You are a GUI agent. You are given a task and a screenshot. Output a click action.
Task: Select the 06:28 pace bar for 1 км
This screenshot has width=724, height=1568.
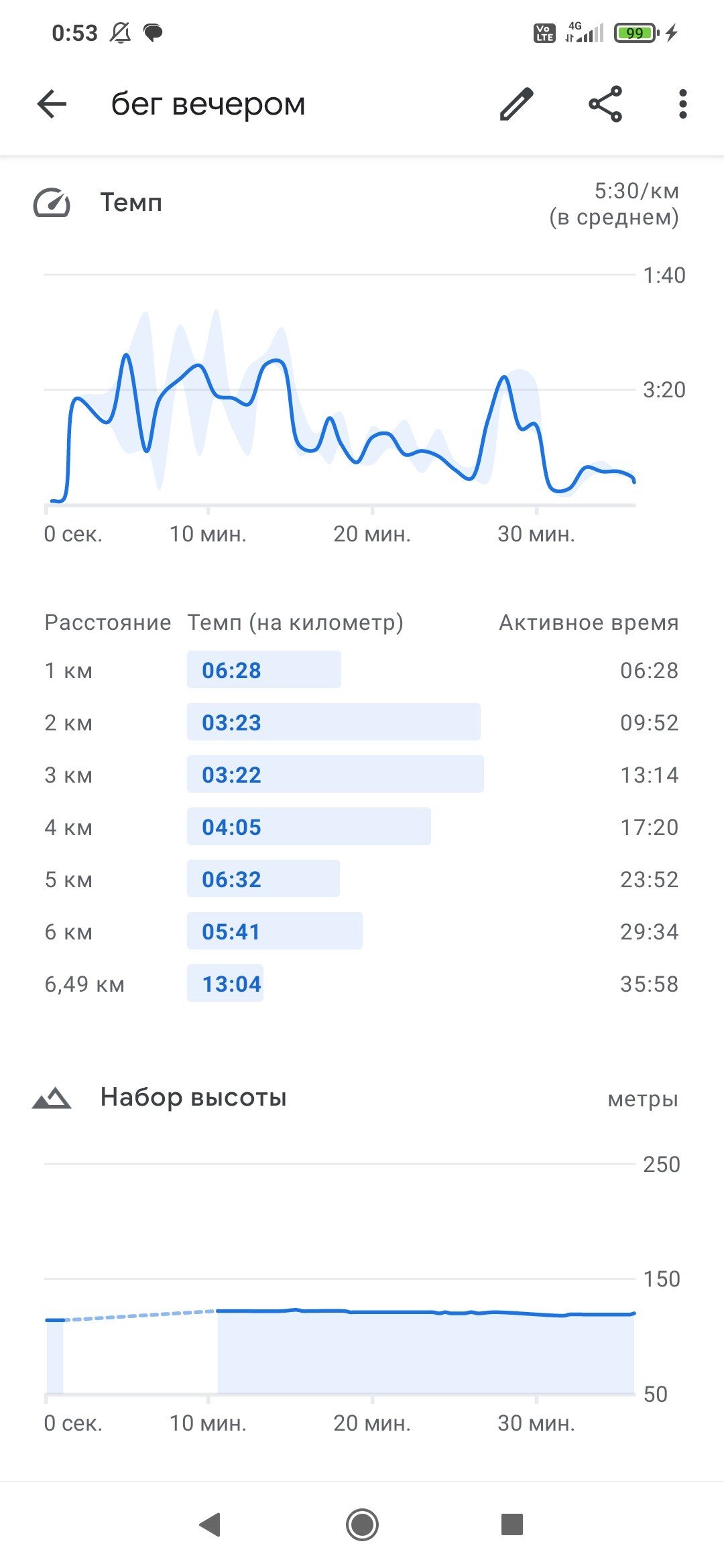(263, 669)
